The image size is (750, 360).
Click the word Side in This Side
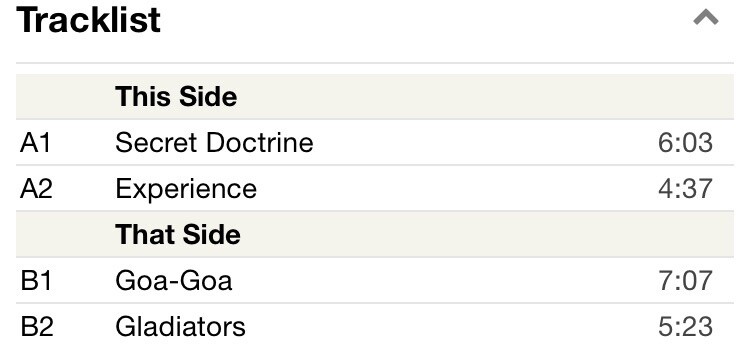pyautogui.click(x=207, y=97)
